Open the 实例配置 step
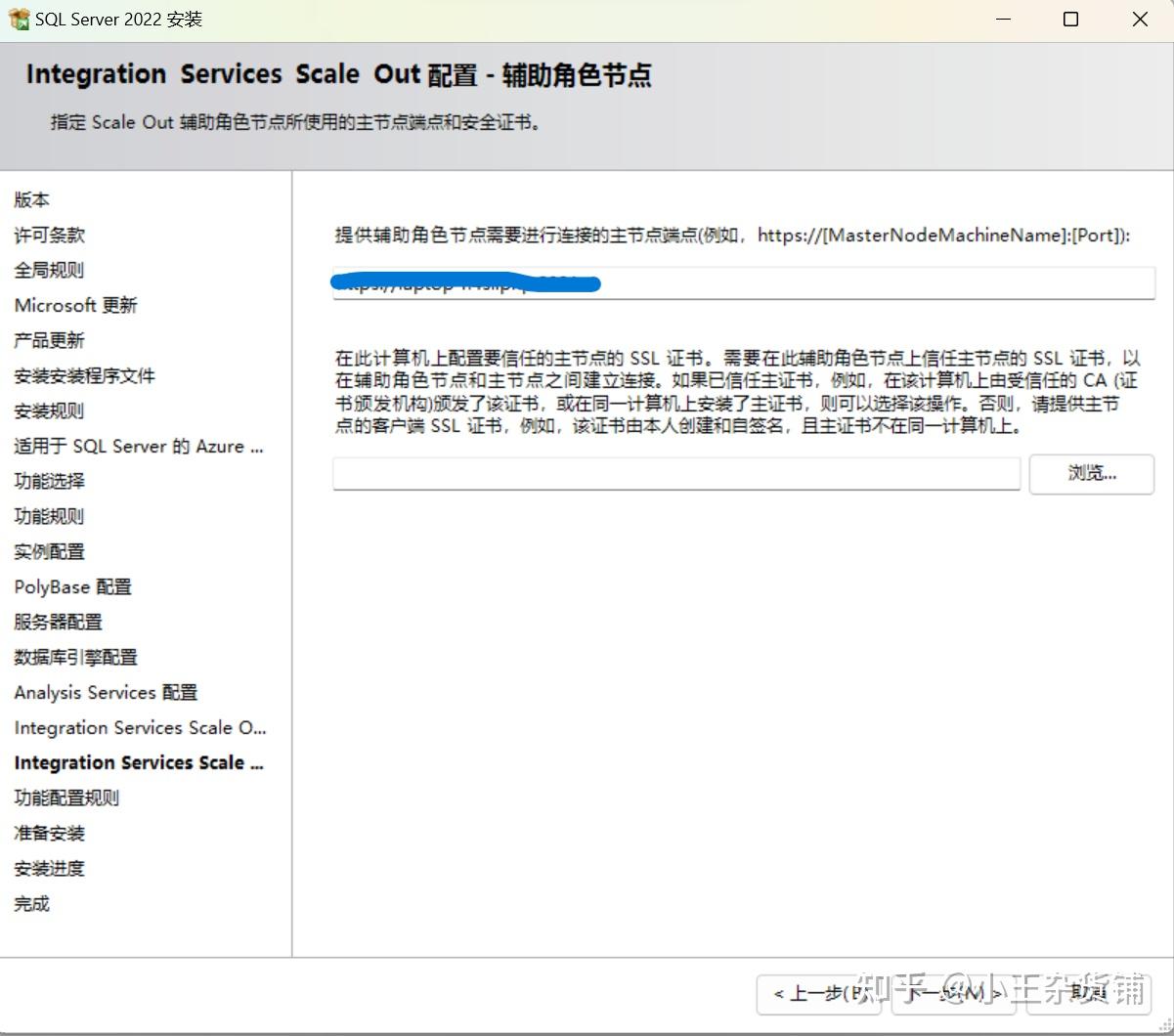The width and height of the screenshot is (1174, 1036). click(49, 551)
